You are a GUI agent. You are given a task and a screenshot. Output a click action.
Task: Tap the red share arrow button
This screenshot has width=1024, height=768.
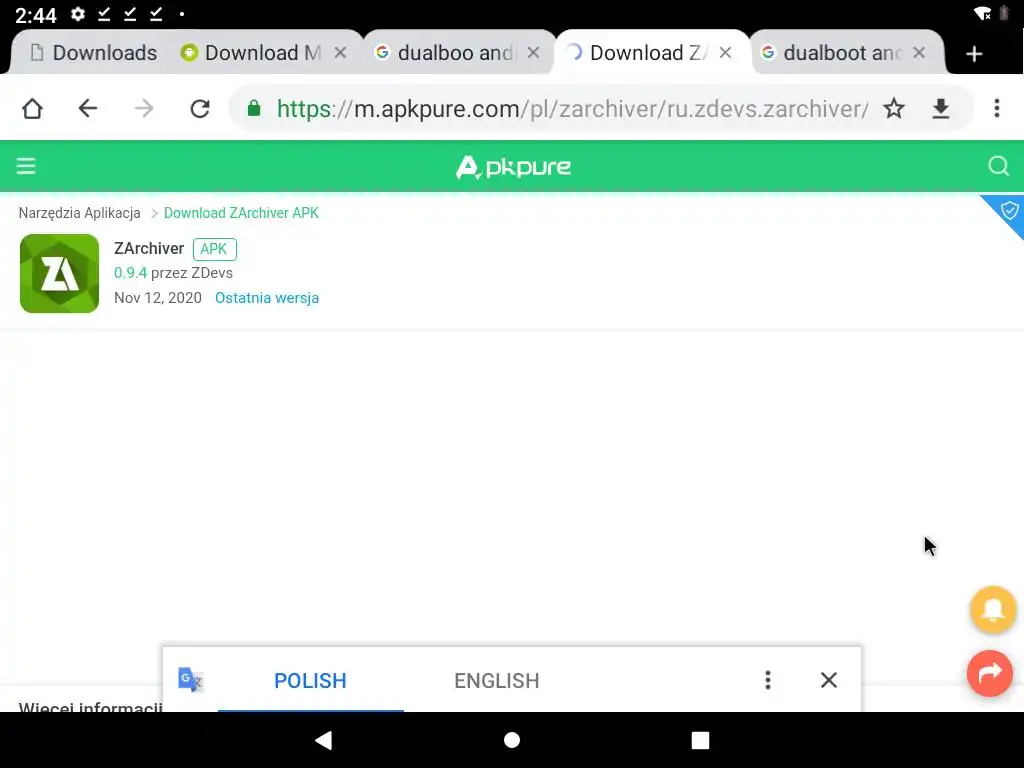click(x=990, y=673)
